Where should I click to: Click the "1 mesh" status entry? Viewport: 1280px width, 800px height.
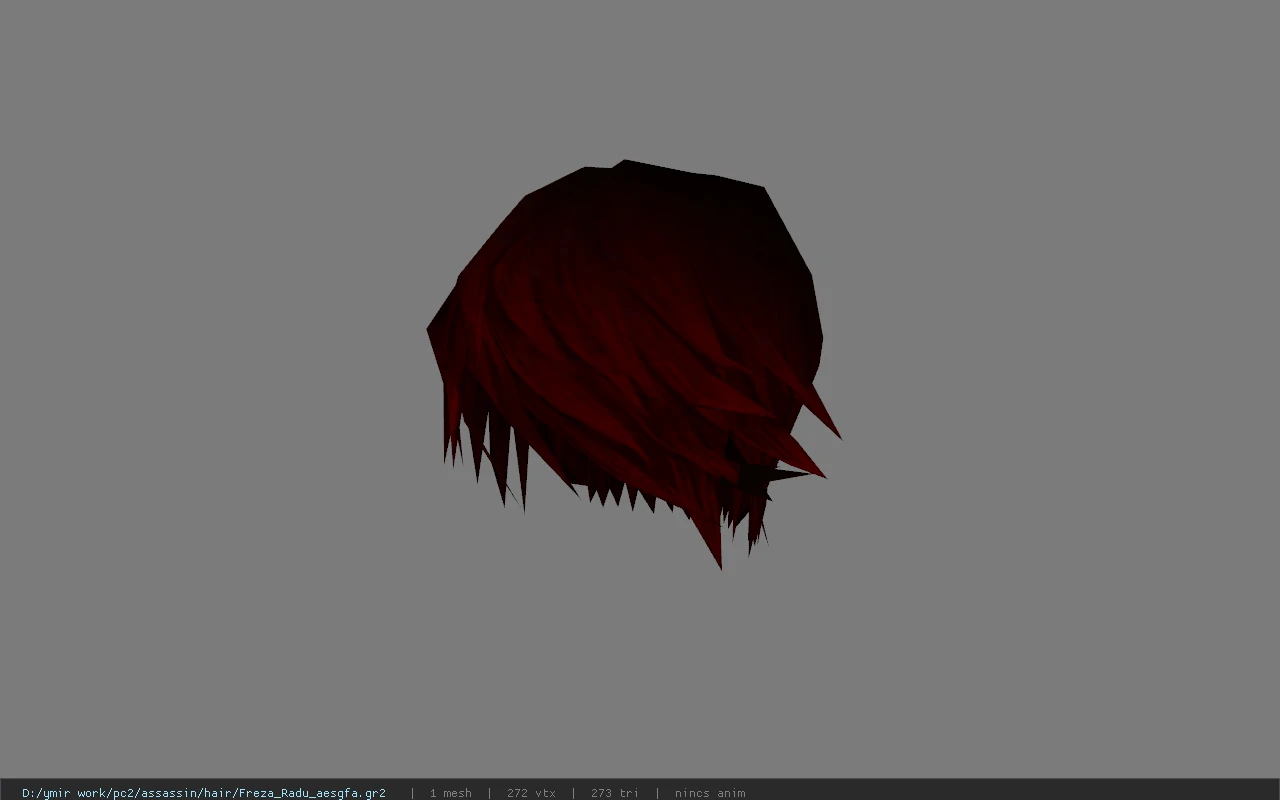[450, 793]
